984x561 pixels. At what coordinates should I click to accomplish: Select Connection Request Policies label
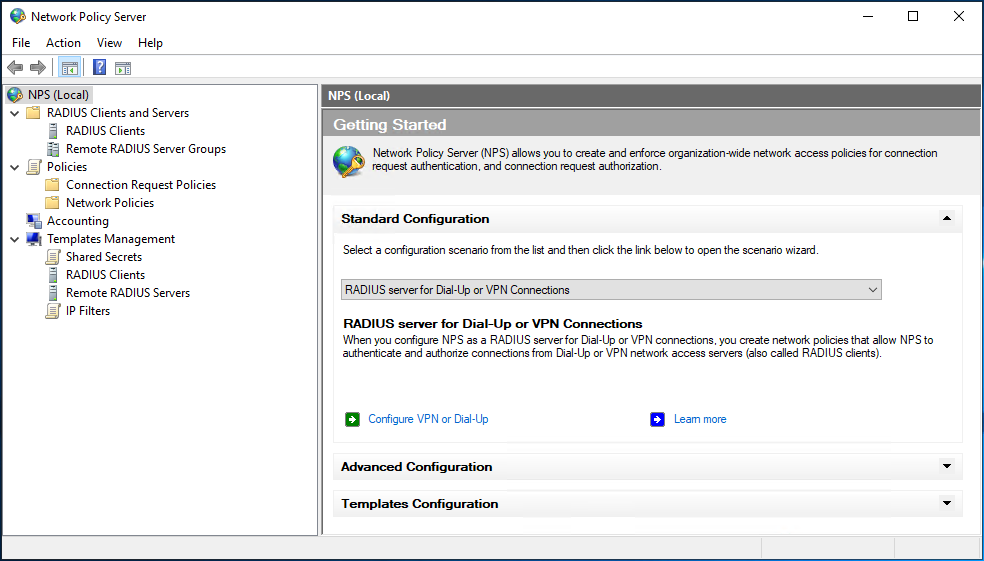[141, 185]
